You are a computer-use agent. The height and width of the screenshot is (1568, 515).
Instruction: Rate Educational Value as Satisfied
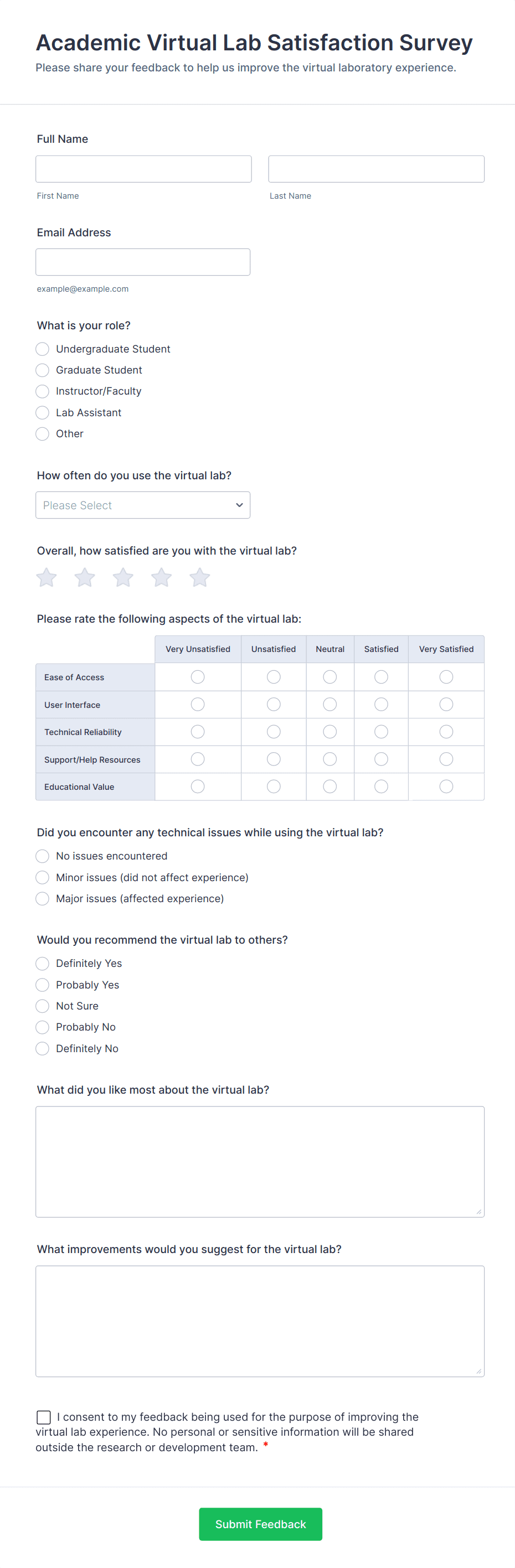click(x=381, y=786)
